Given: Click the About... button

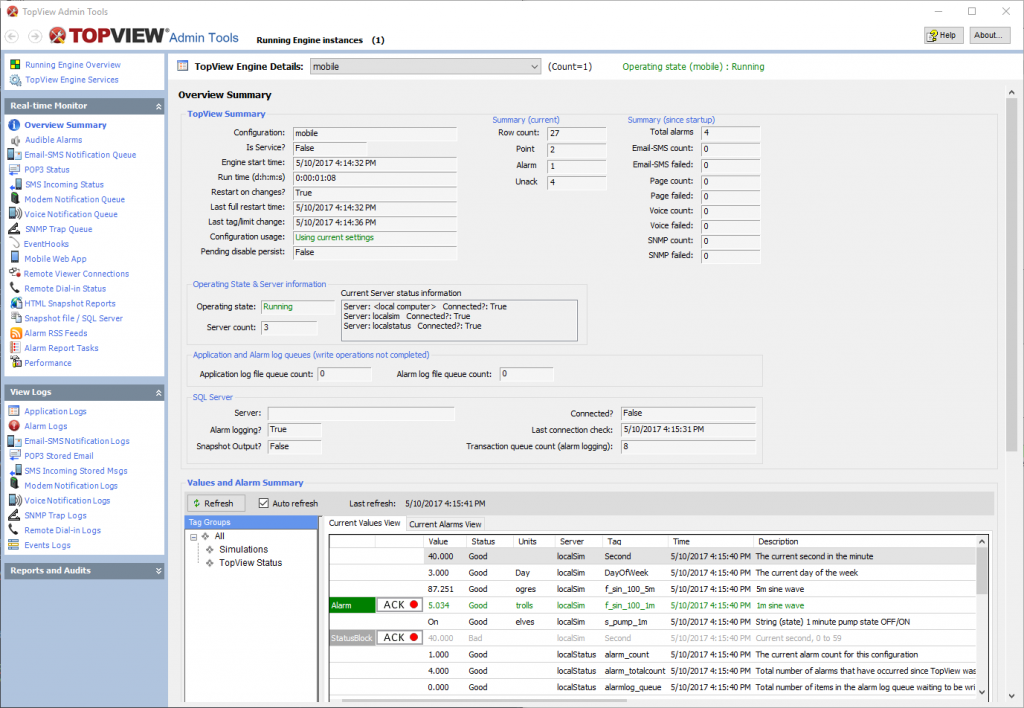Looking at the screenshot, I should tap(988, 35).
